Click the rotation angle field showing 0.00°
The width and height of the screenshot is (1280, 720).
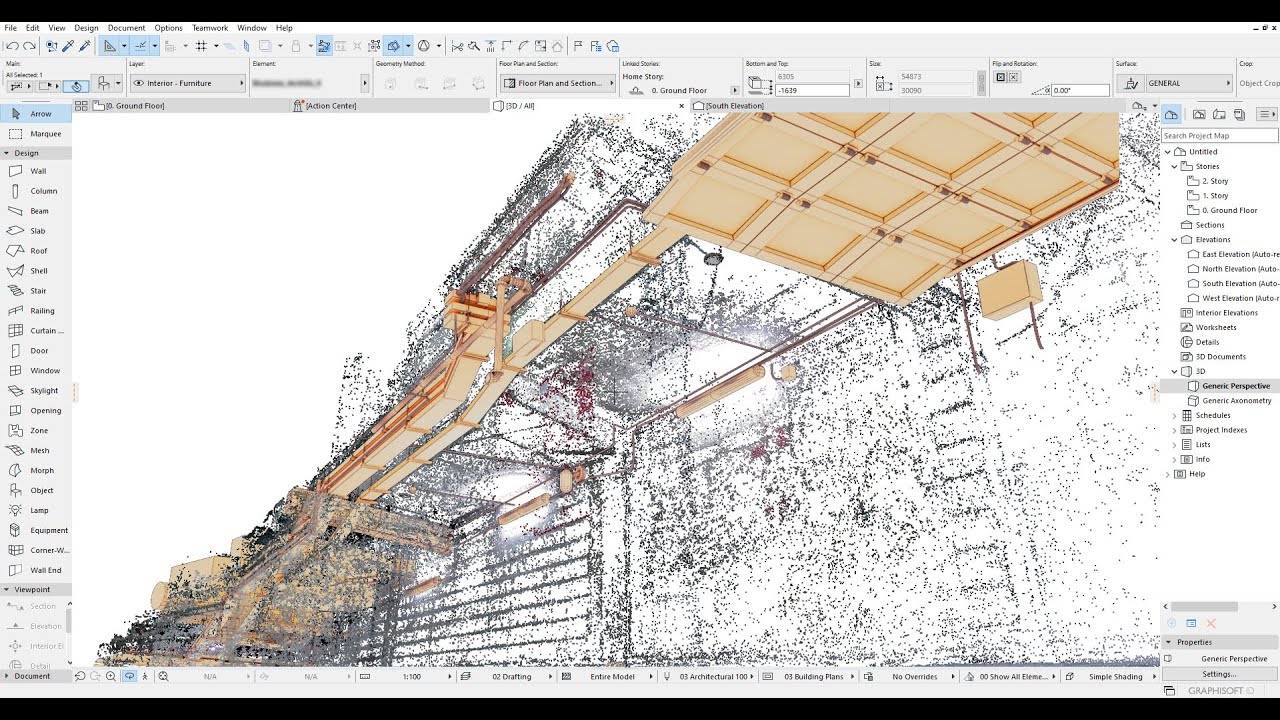(x=1080, y=90)
